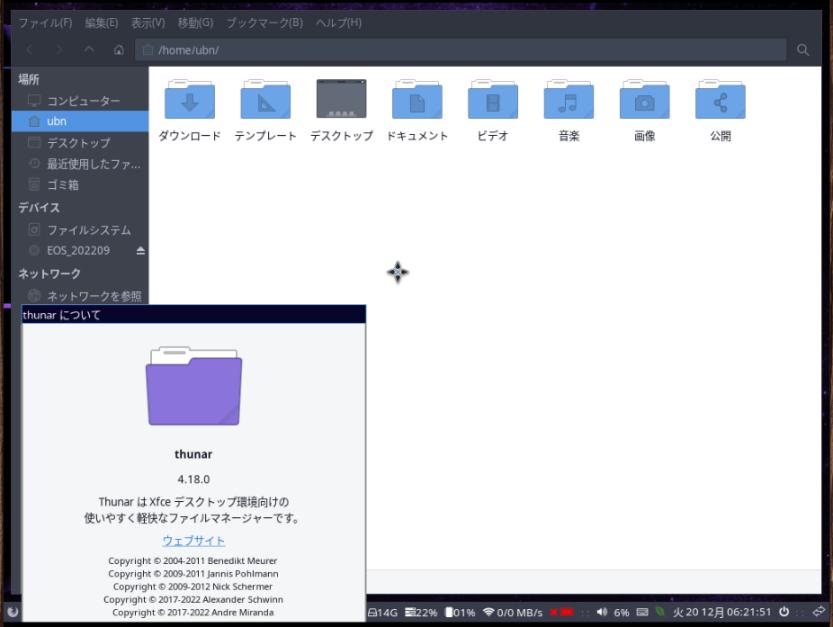Click the Alexander Schwinn copyright line
This screenshot has height=627, width=833.
tap(193, 599)
